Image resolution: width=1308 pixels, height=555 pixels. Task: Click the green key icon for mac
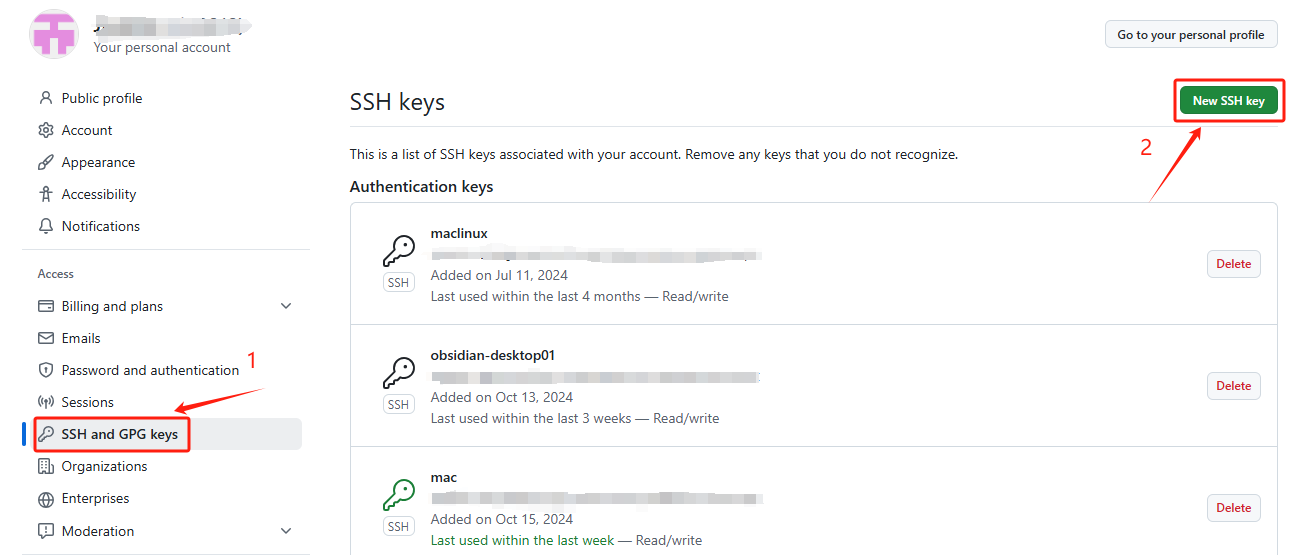pos(398,495)
